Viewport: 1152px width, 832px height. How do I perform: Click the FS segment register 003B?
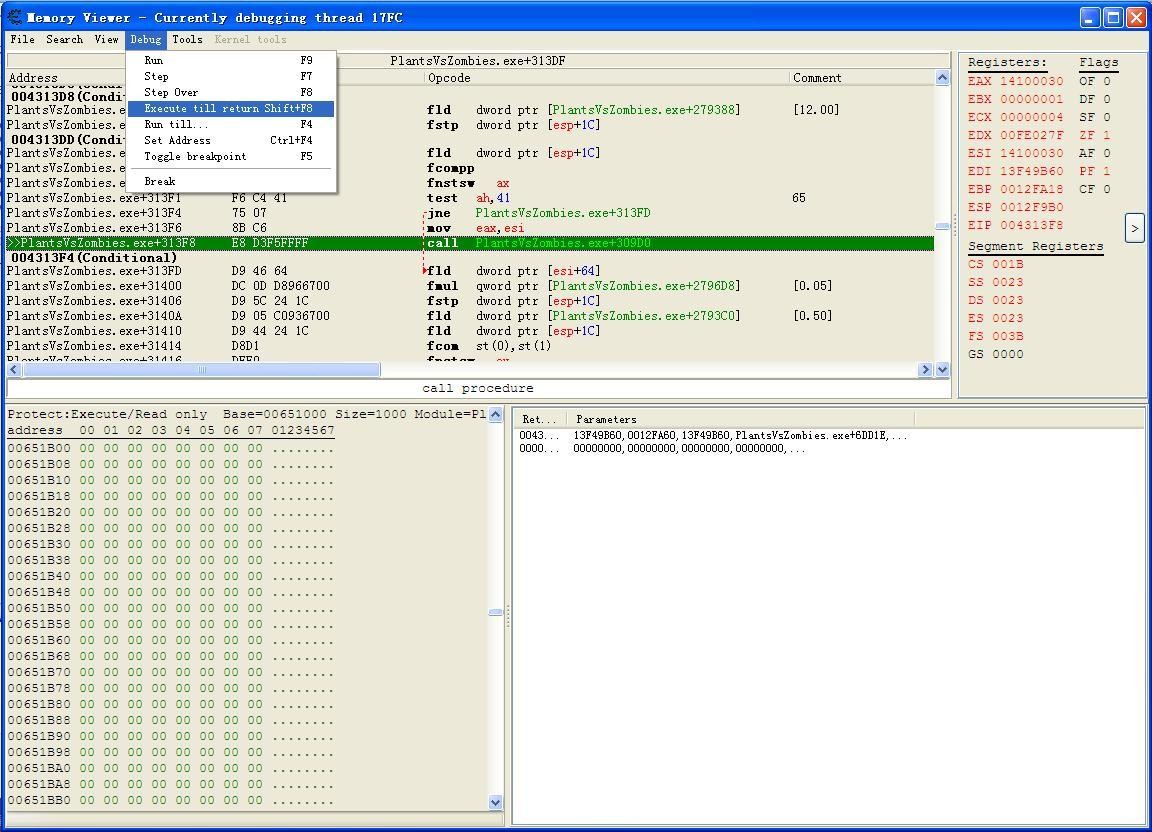pos(996,337)
